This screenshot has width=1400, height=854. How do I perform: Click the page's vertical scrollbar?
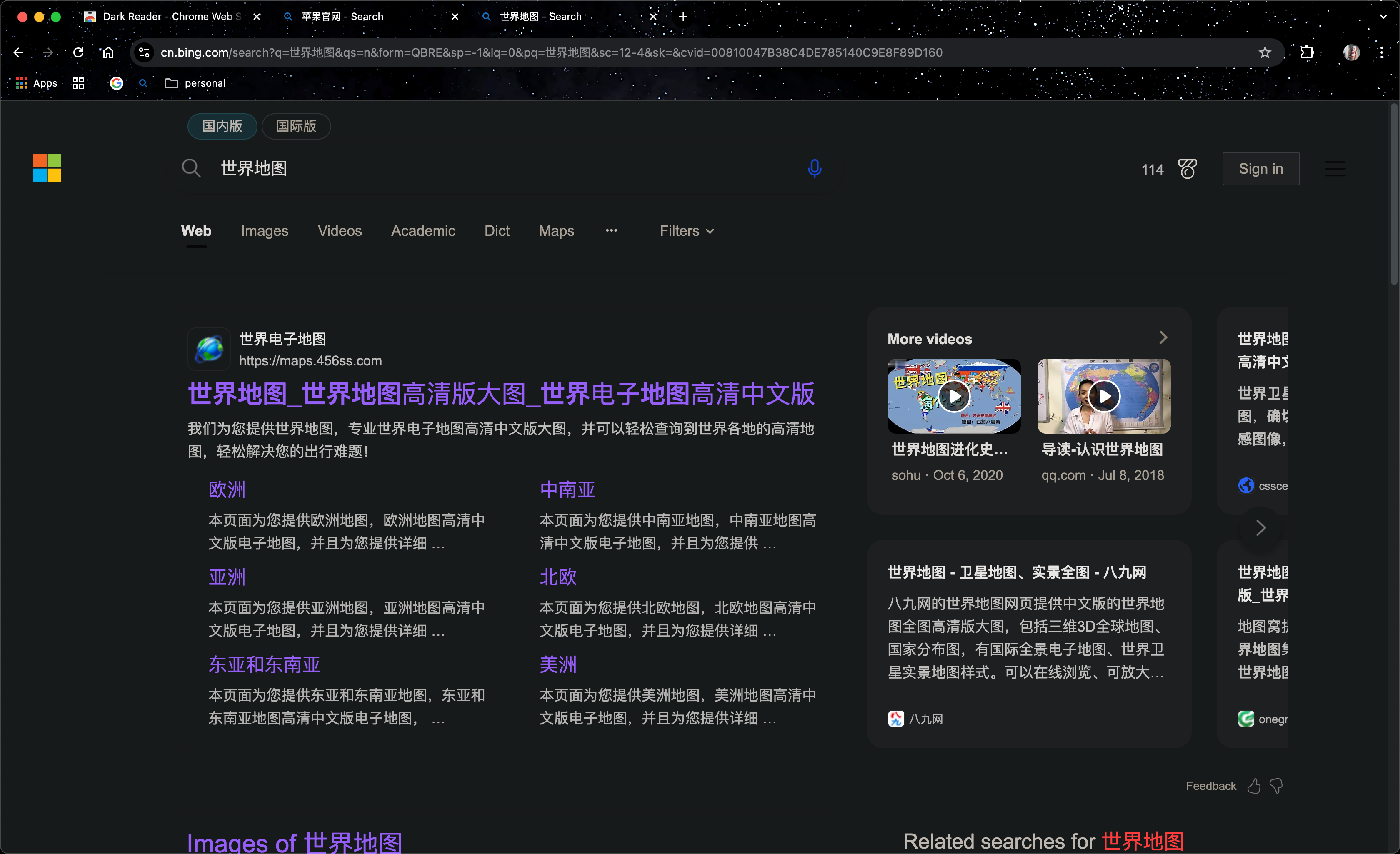1394,193
